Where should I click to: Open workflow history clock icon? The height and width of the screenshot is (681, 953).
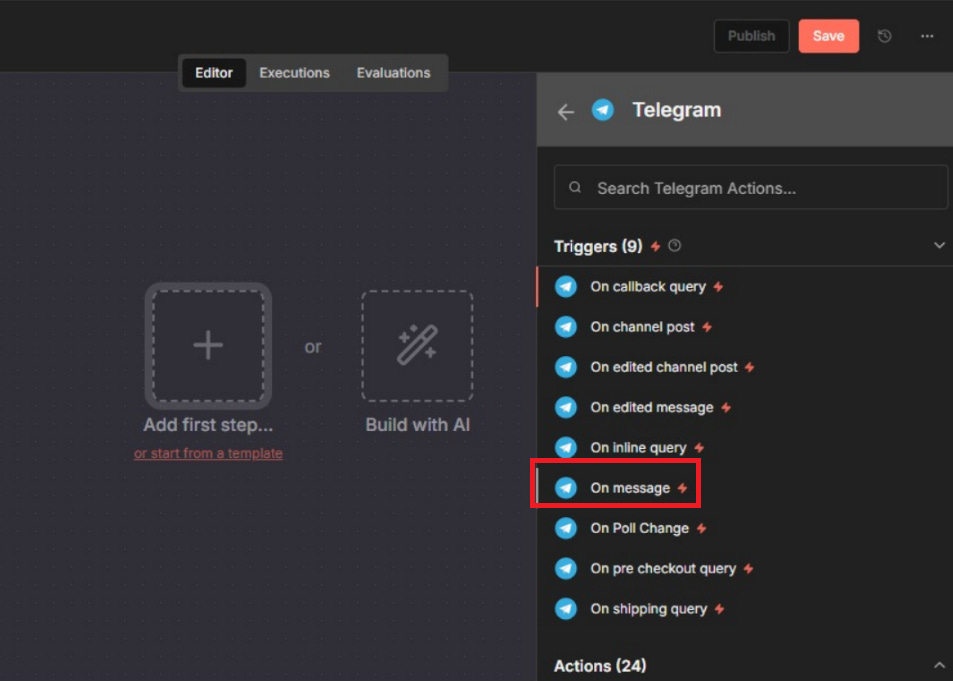884,36
